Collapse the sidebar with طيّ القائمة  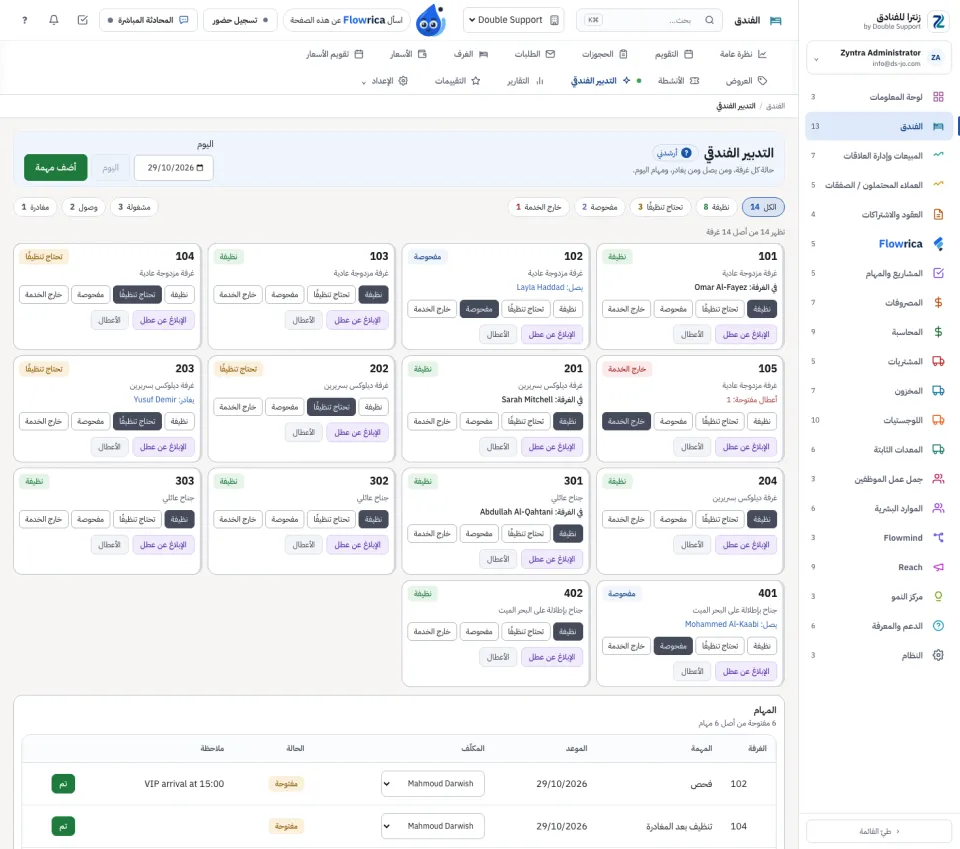879,831
